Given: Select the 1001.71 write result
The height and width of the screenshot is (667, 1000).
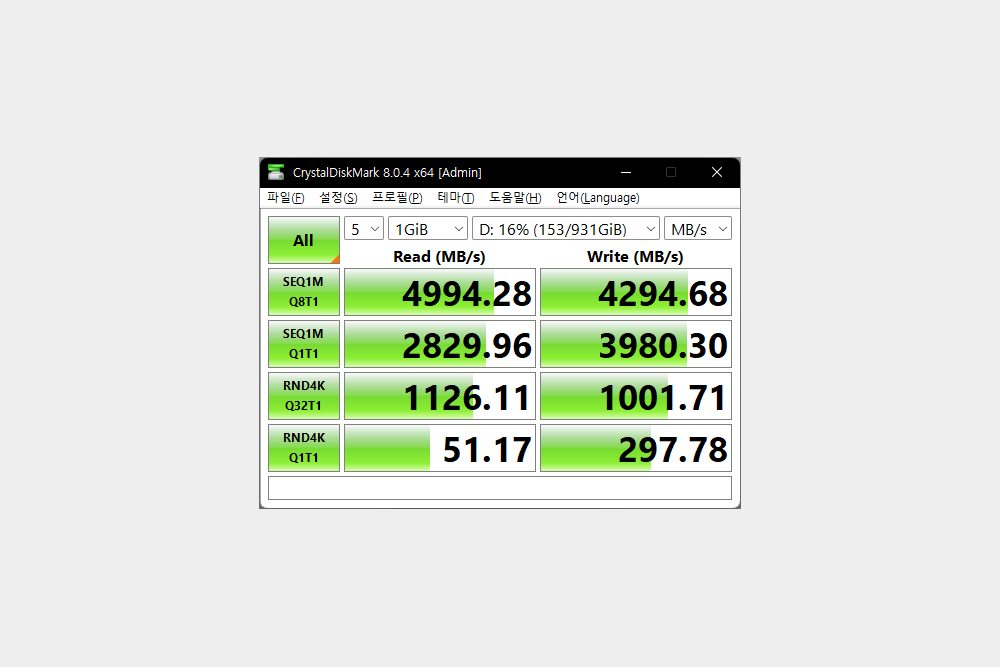Looking at the screenshot, I should click(x=636, y=396).
